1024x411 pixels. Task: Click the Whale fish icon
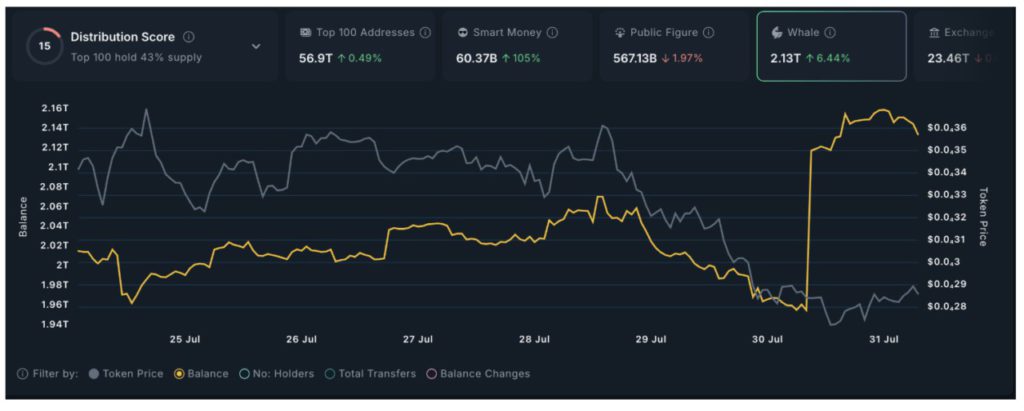coord(777,33)
